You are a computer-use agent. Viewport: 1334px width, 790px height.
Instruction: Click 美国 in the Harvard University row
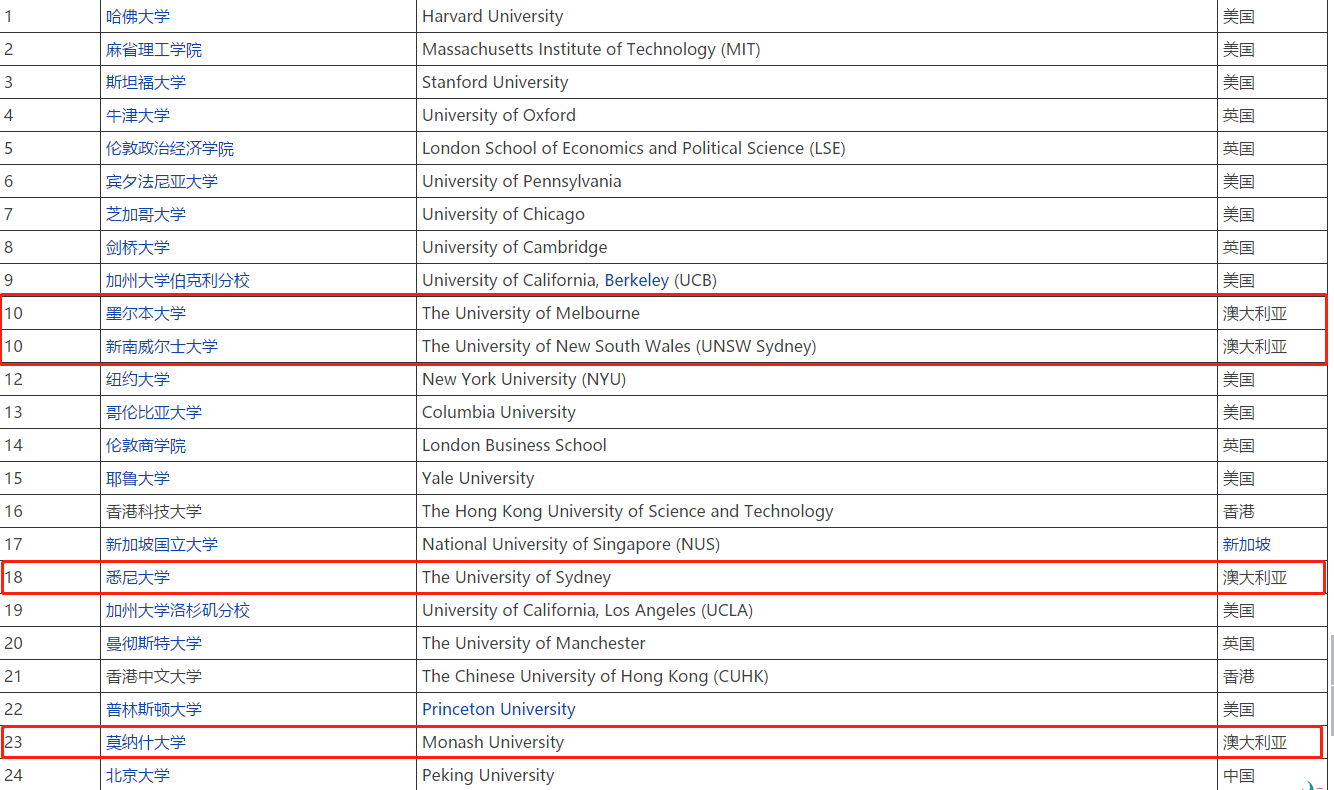pos(1239,16)
